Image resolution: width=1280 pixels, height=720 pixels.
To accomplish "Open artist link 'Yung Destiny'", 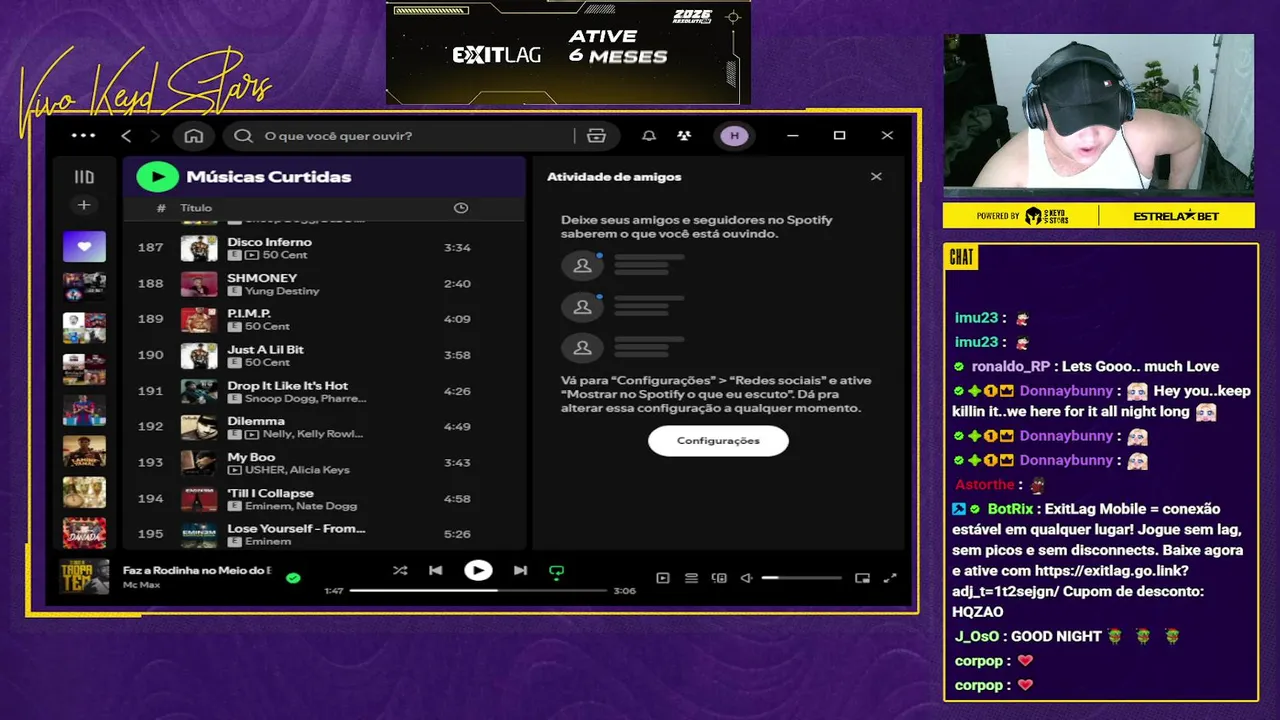I will pos(282,291).
